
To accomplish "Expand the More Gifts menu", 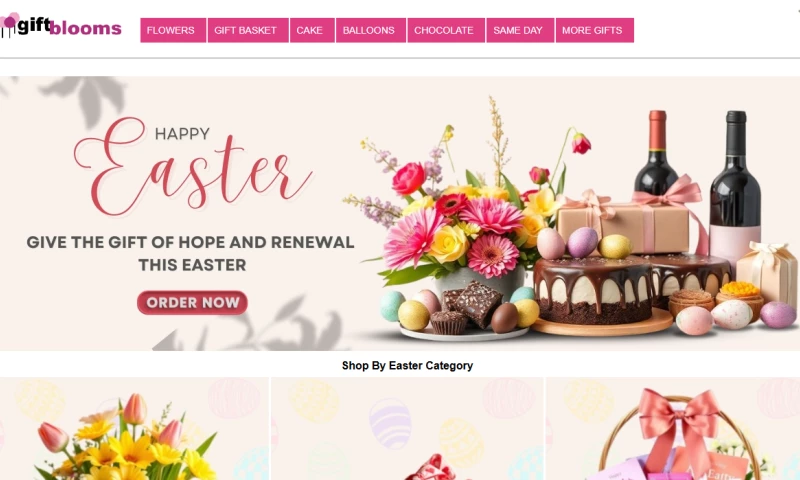I will coord(594,30).
